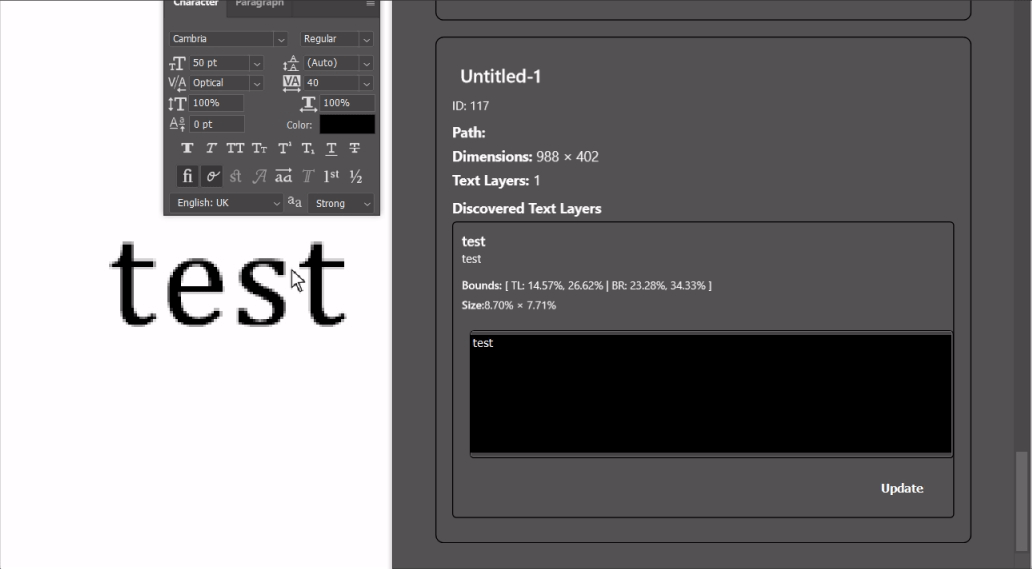Click the tracking VA icon

click(x=291, y=83)
